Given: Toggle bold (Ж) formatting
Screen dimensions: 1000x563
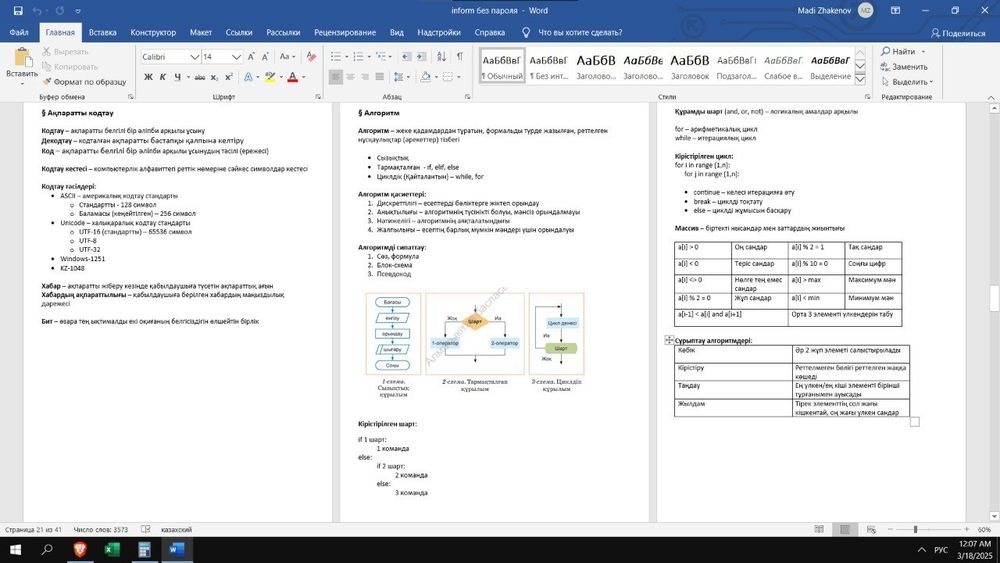Looking at the screenshot, I should [148, 77].
